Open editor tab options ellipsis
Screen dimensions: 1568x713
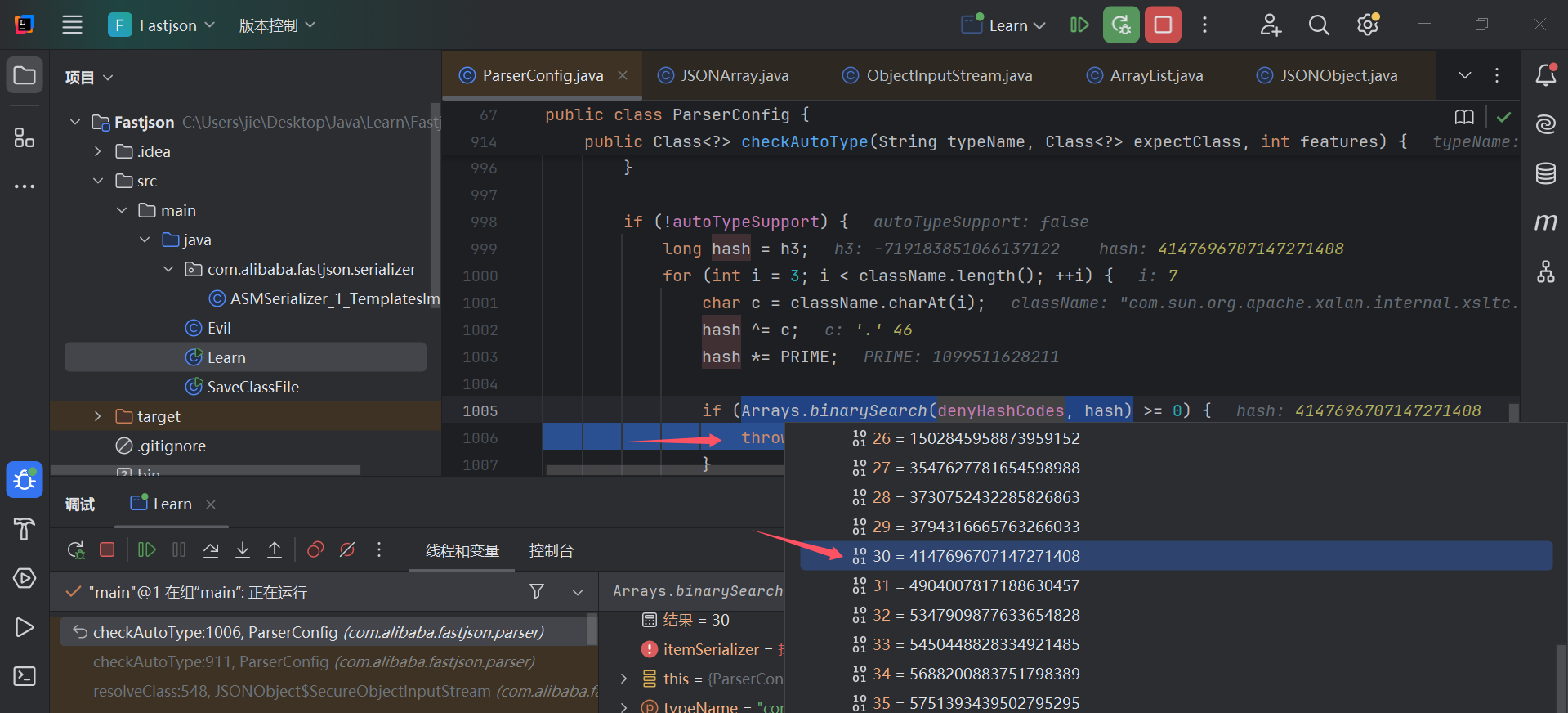(1497, 75)
